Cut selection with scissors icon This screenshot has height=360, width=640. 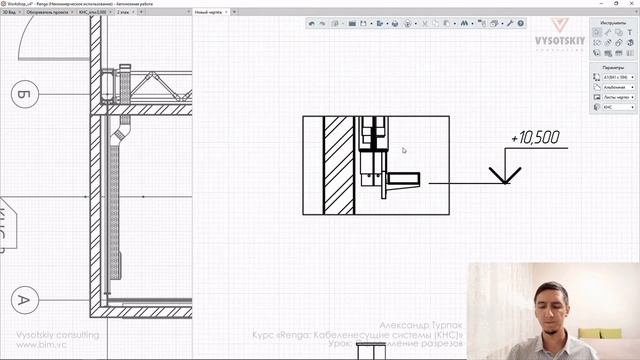click(425, 24)
